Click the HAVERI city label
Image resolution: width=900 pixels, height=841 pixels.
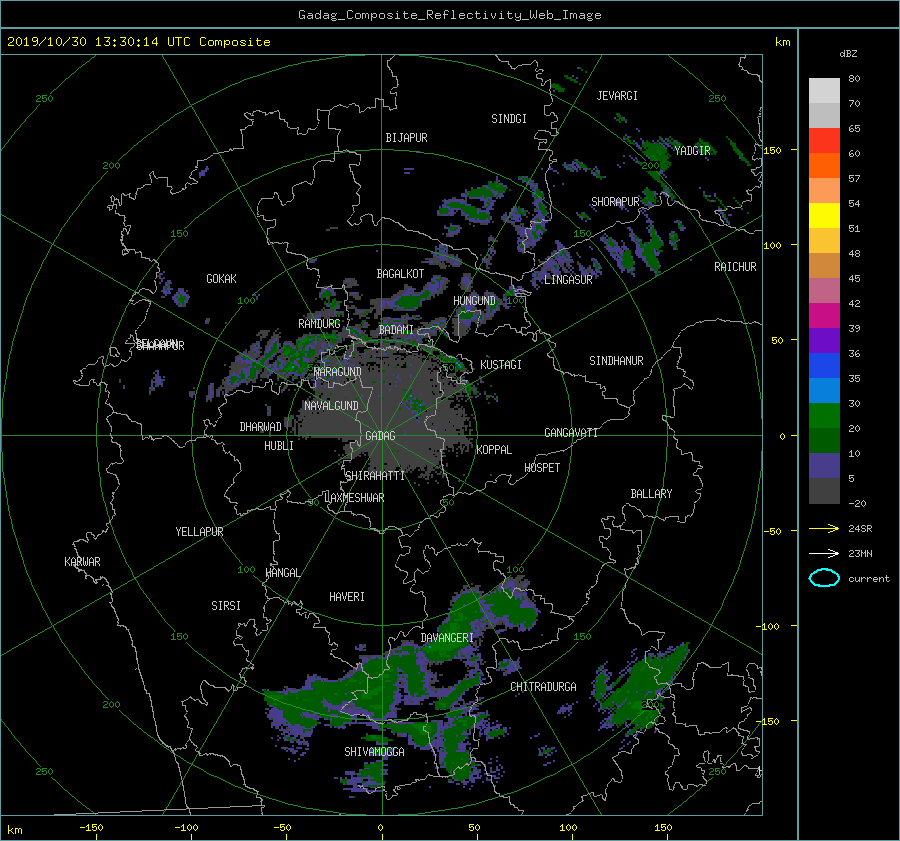coord(347,597)
